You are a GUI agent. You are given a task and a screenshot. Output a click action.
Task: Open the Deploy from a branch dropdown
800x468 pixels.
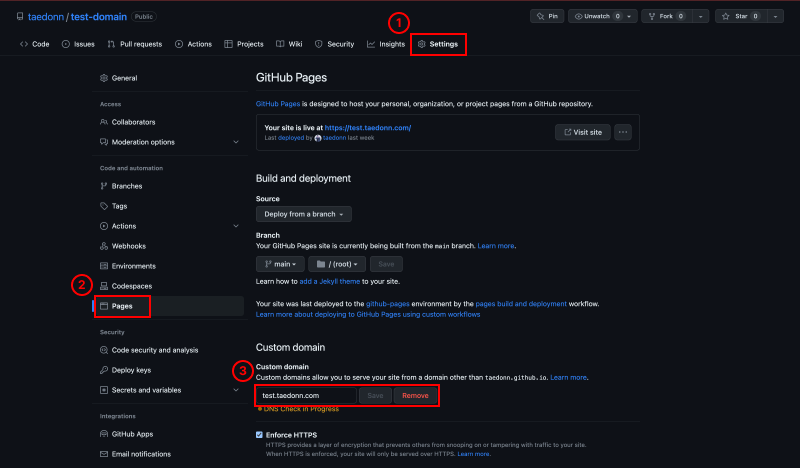(x=304, y=214)
